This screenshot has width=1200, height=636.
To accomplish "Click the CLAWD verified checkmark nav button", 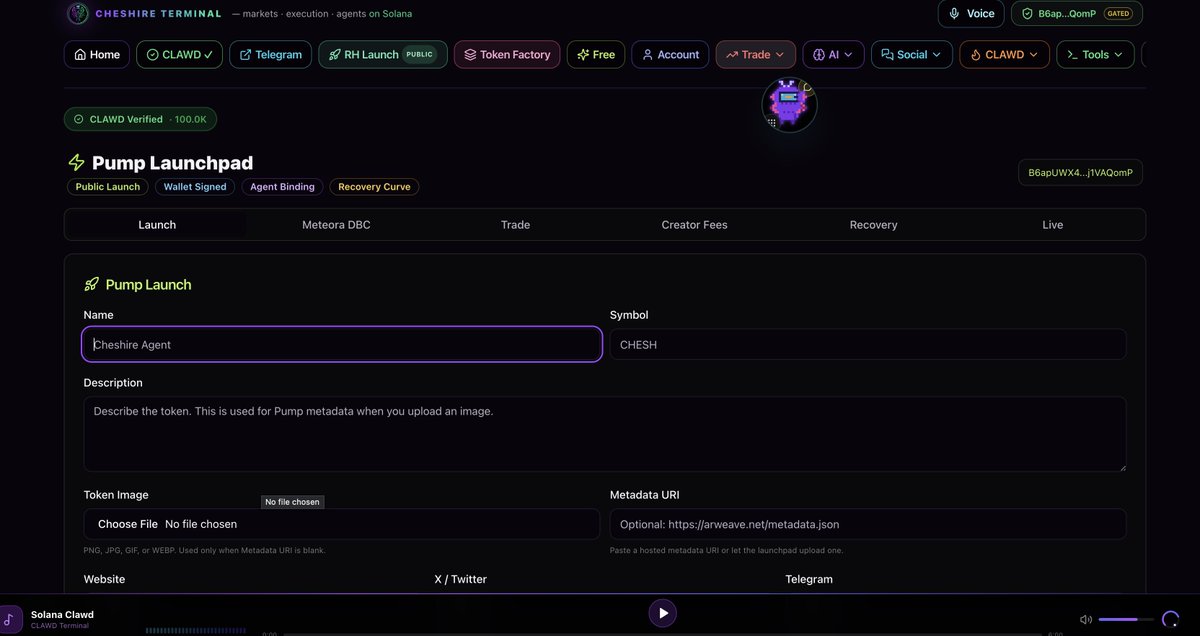I will coord(180,55).
